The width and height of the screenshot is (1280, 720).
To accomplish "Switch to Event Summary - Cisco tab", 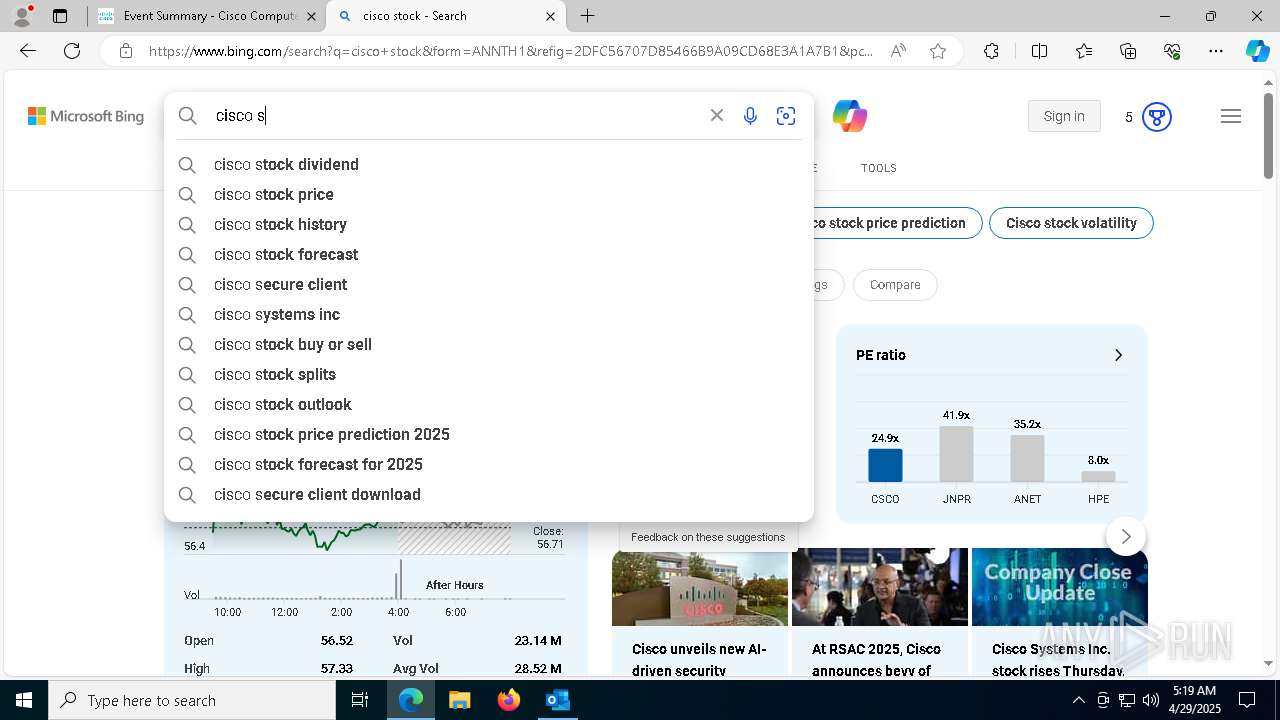I will (x=207, y=16).
